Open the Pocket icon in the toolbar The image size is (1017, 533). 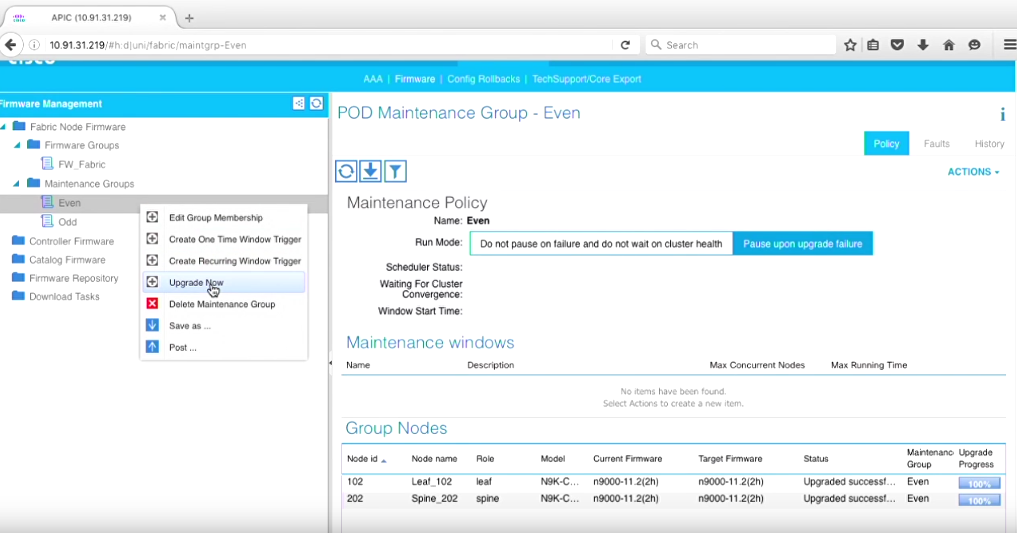898,45
